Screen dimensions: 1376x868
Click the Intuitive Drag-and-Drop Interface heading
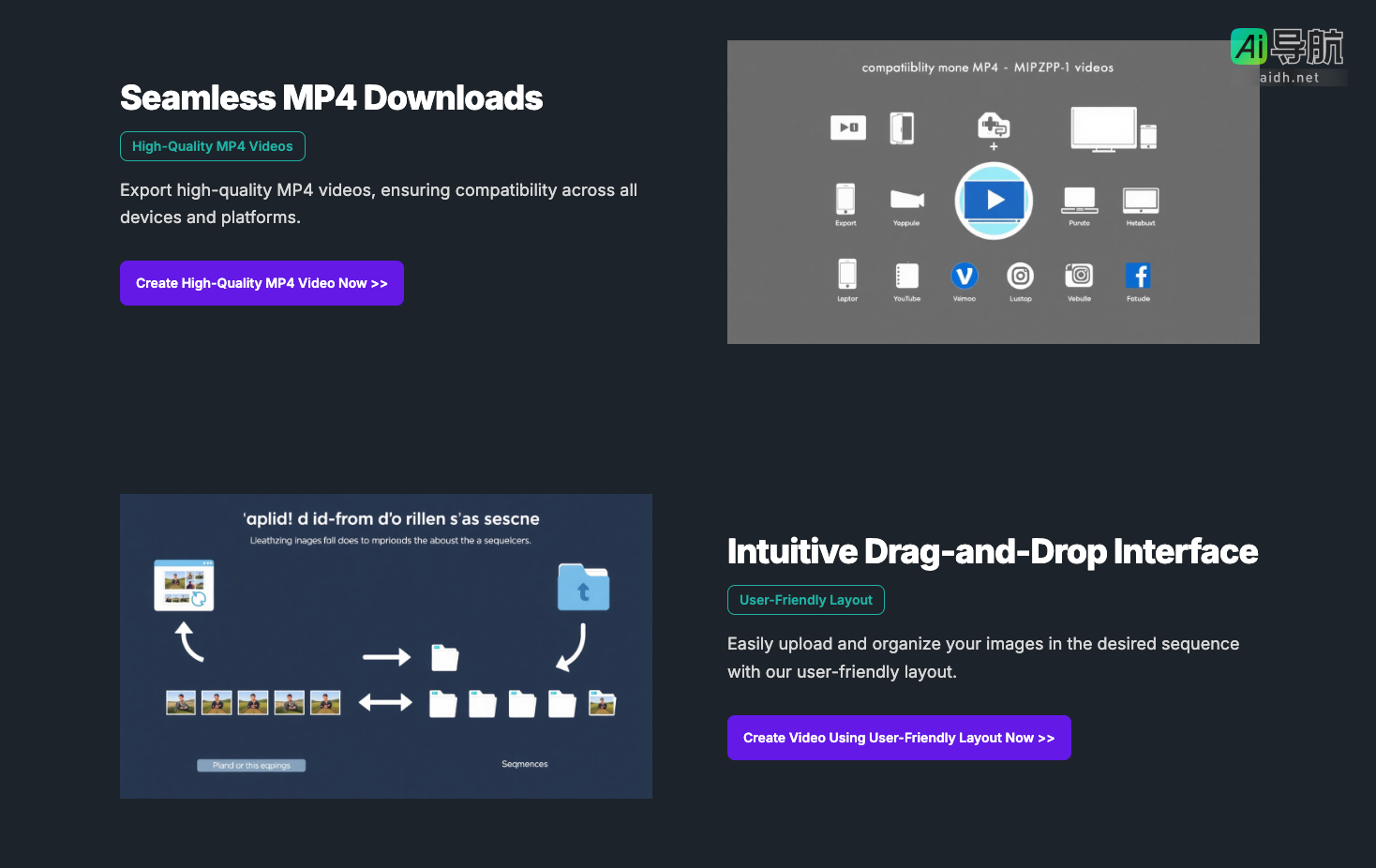tap(992, 551)
